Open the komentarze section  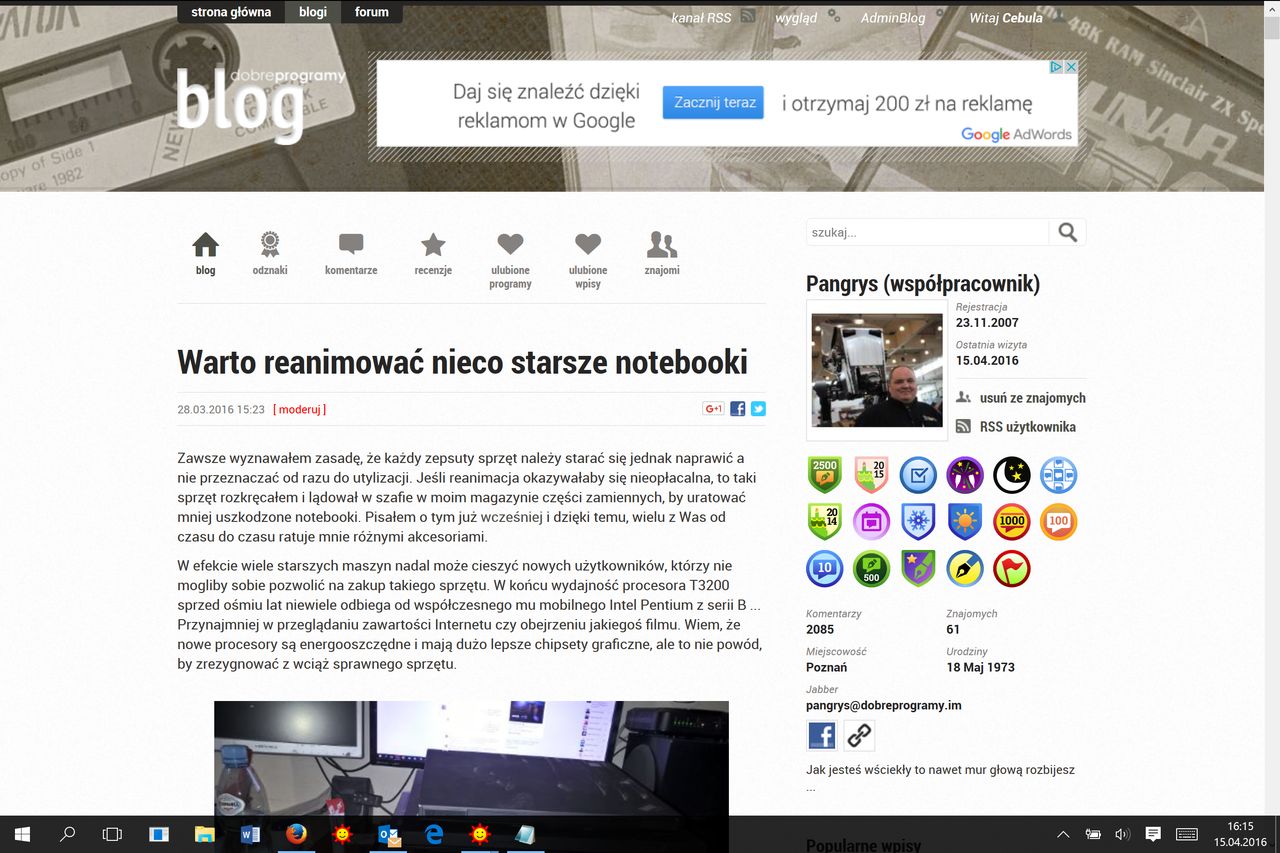(x=351, y=253)
